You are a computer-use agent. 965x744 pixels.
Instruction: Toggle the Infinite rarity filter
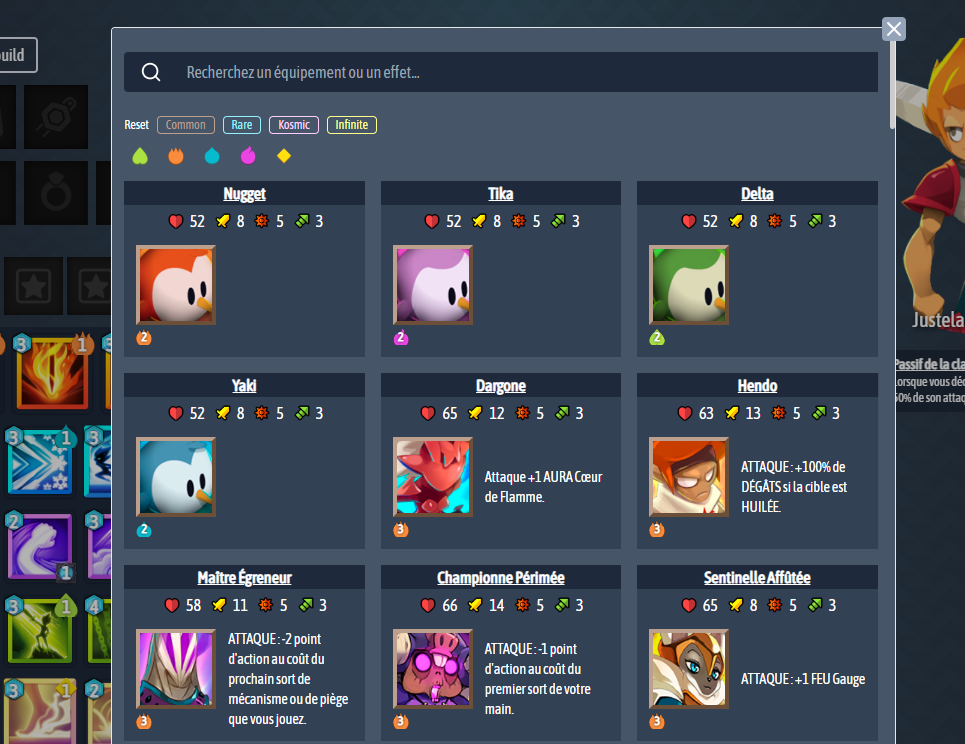point(351,125)
